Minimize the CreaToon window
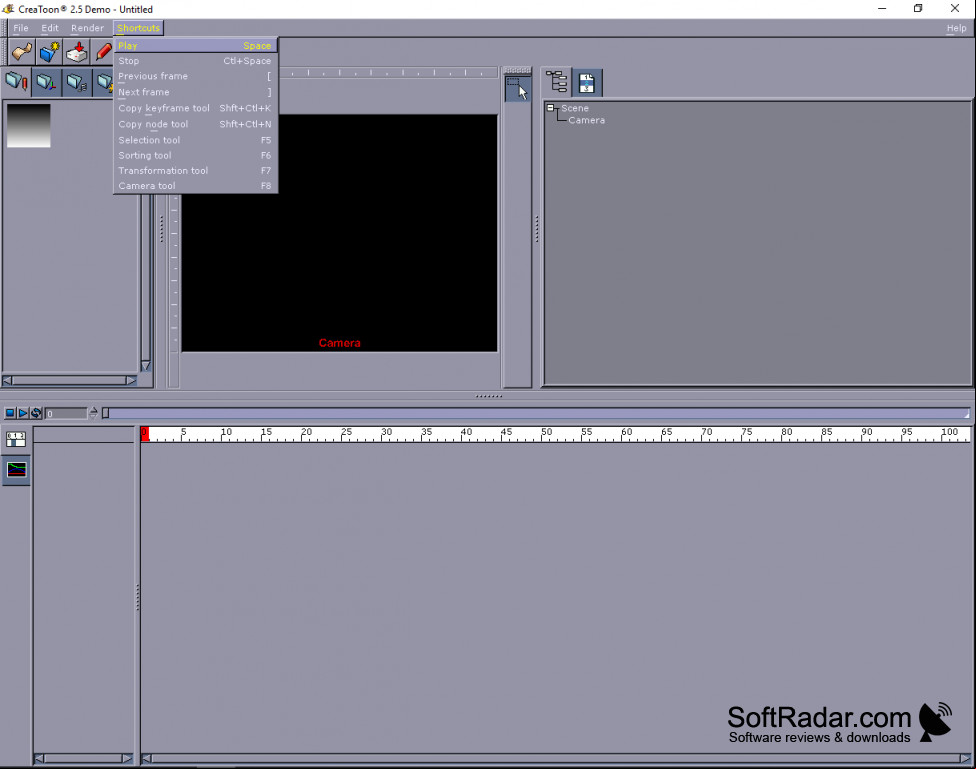This screenshot has width=976, height=769. click(882, 9)
